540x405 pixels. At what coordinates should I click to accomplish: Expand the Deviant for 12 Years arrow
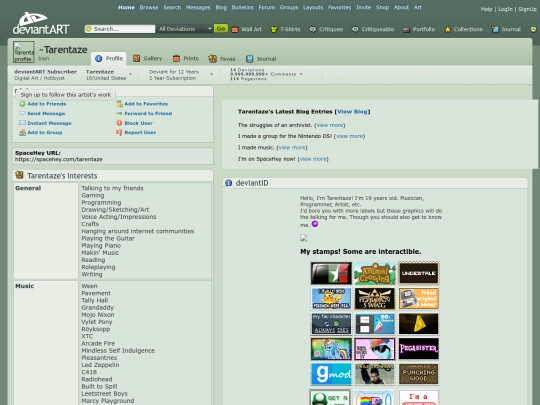(x=211, y=74)
